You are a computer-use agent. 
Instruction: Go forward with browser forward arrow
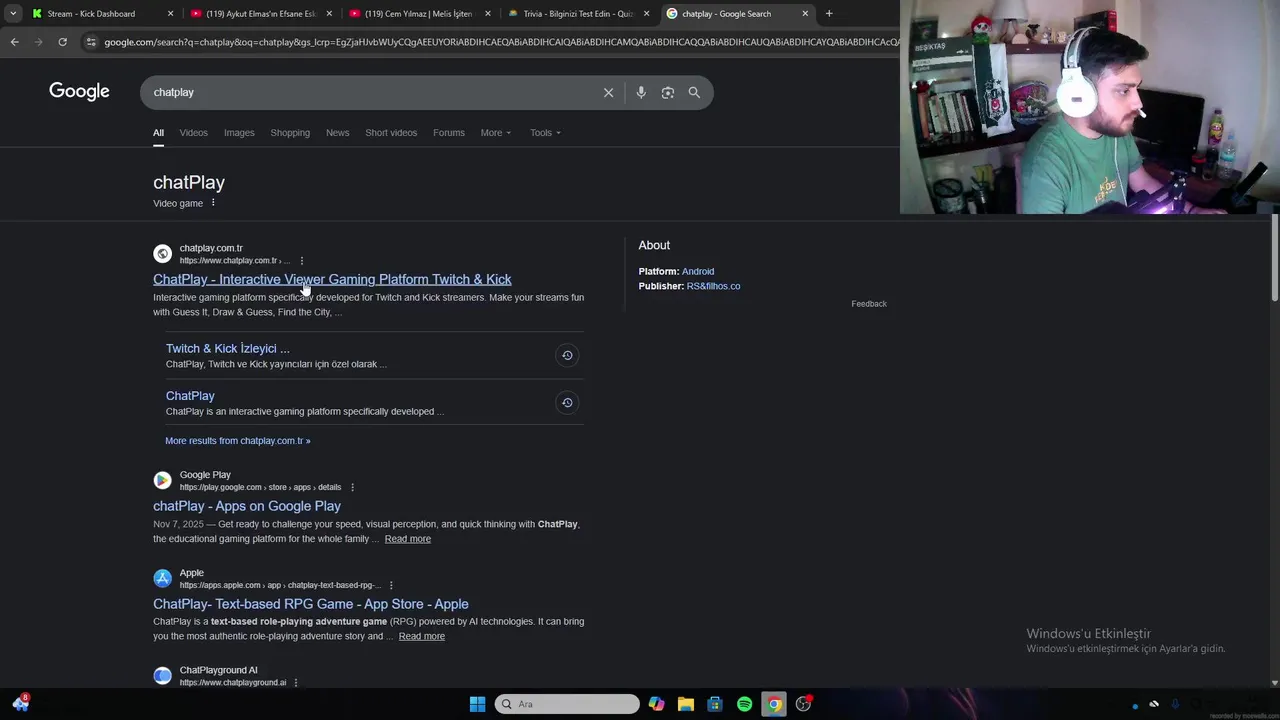(x=38, y=42)
